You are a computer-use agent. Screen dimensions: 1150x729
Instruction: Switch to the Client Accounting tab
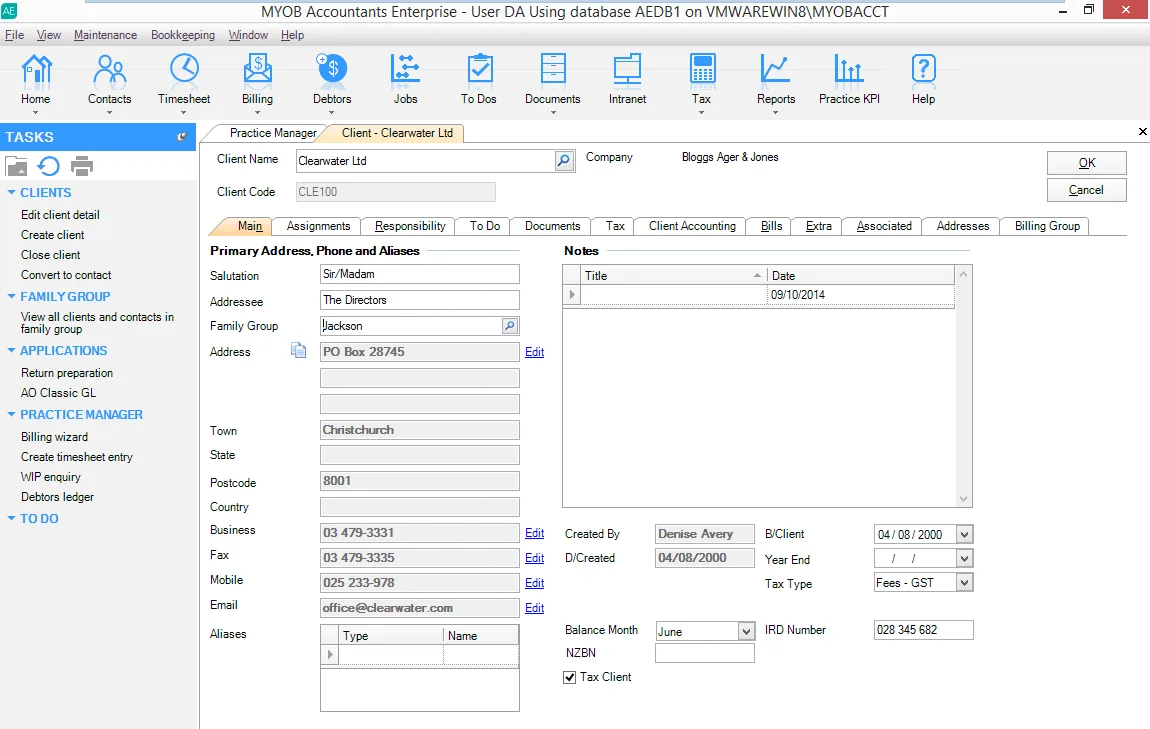[689, 226]
